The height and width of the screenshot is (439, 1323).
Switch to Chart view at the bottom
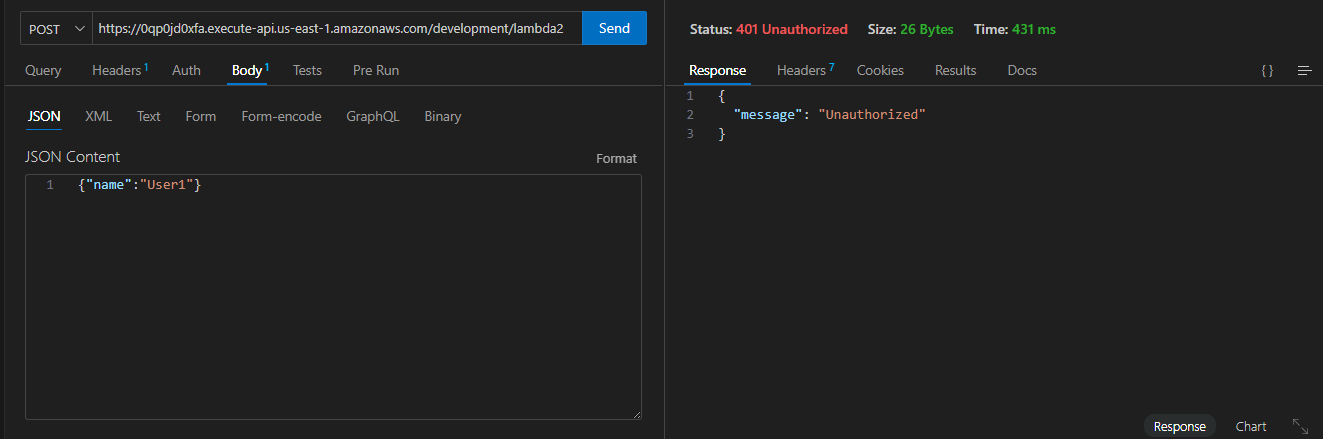[1250, 426]
